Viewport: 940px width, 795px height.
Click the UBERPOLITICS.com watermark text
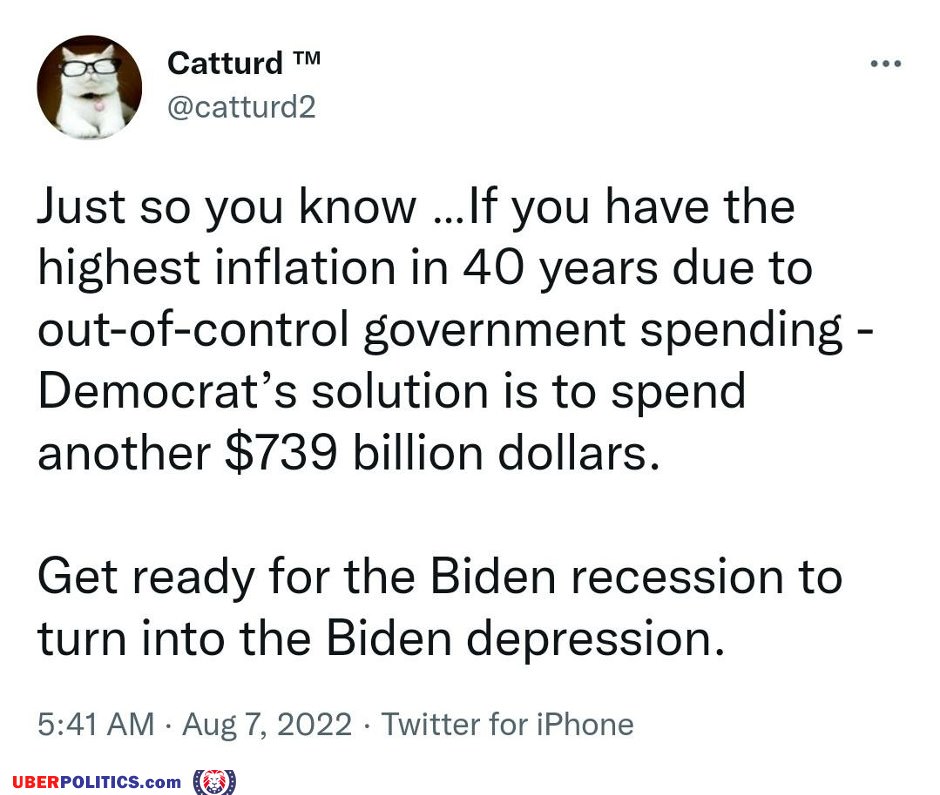pos(97,782)
